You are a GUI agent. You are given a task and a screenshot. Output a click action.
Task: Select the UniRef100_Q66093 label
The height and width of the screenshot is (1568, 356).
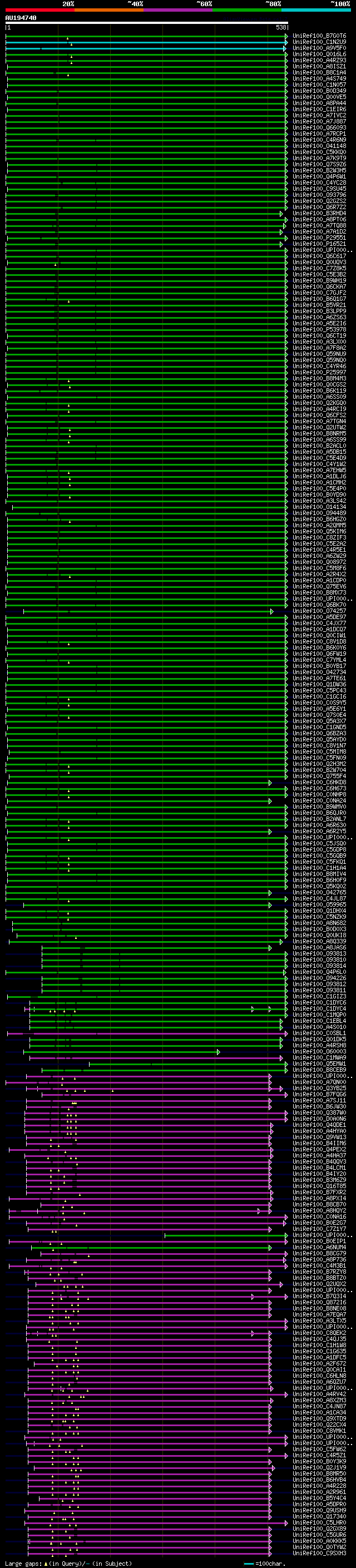[x=319, y=128]
